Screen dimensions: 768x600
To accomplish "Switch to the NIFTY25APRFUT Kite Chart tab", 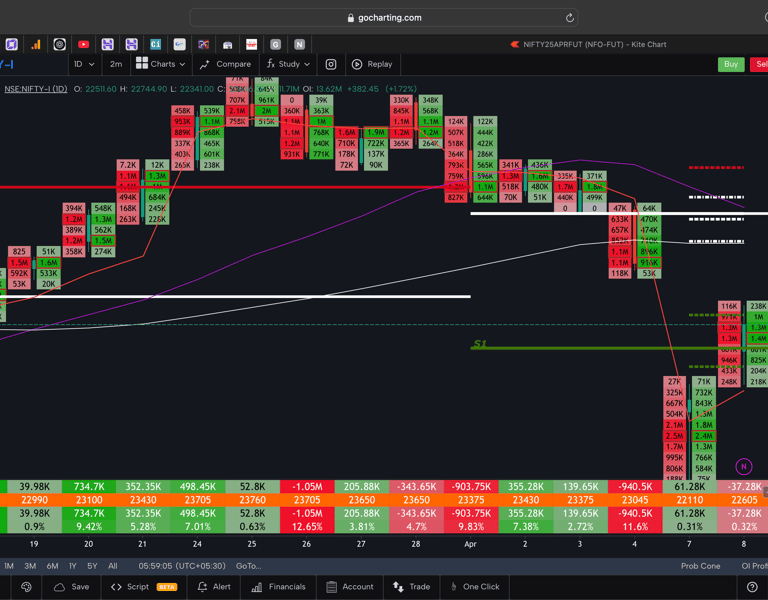I will pos(588,45).
